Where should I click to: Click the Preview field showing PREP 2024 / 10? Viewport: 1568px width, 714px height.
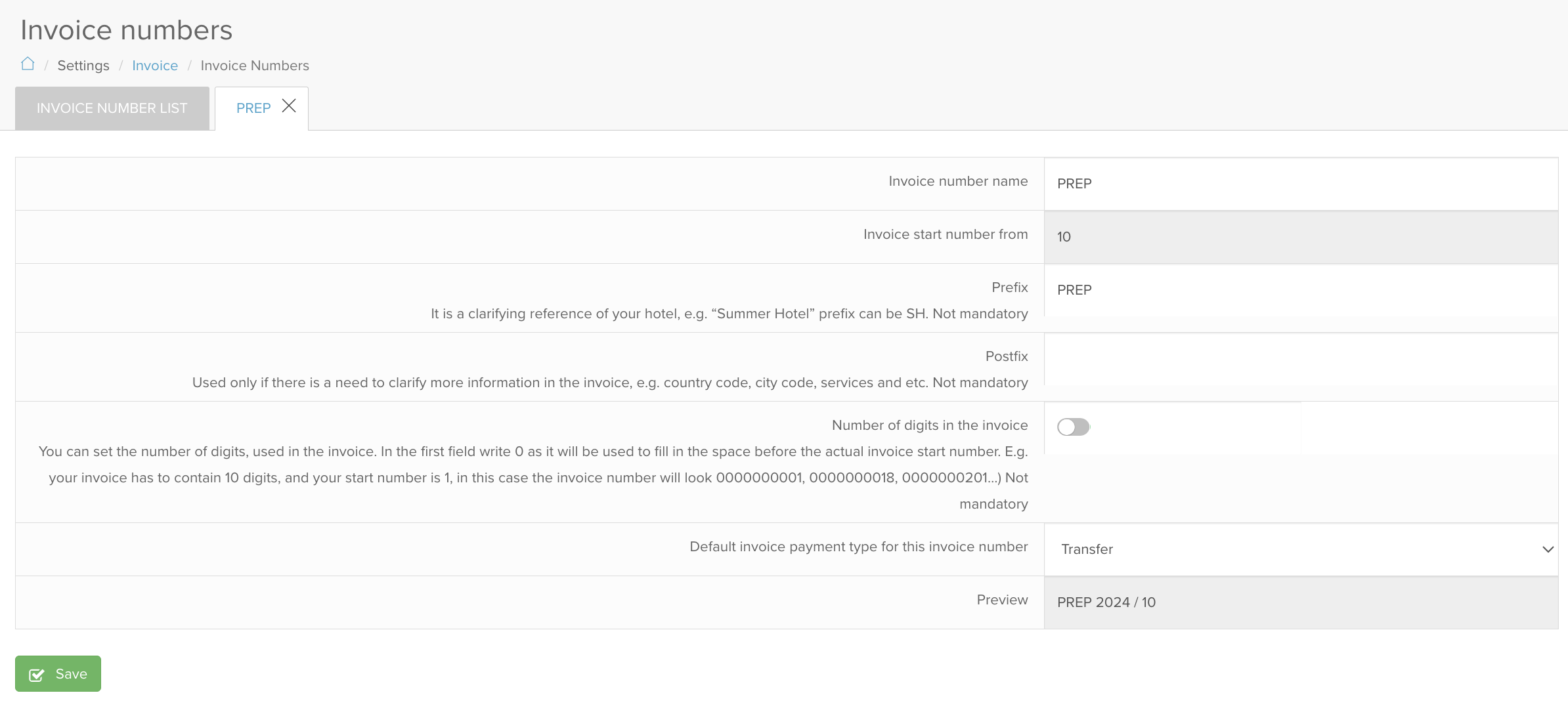1300,602
